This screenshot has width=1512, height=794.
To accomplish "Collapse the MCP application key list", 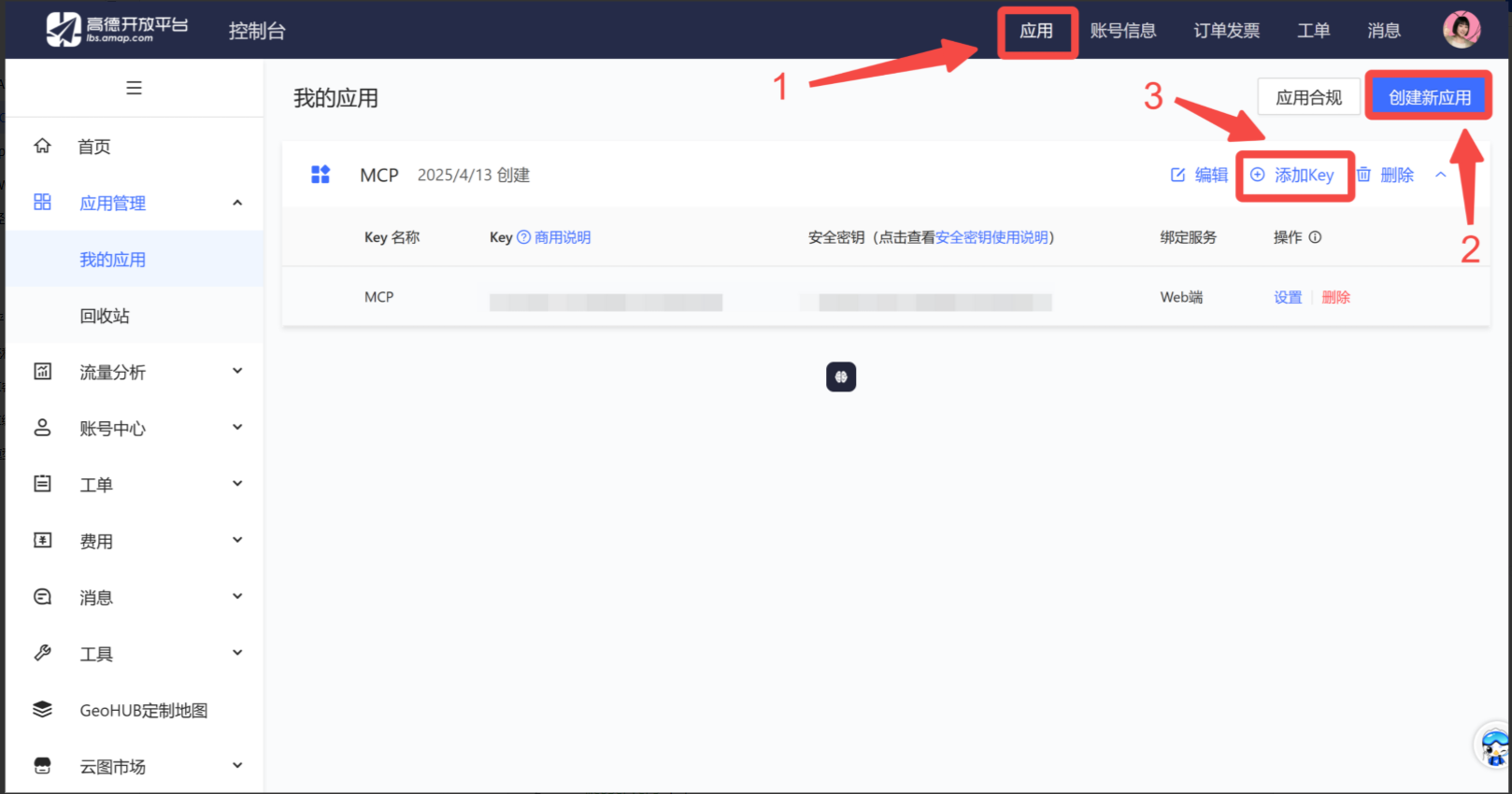I will pyautogui.click(x=1441, y=175).
